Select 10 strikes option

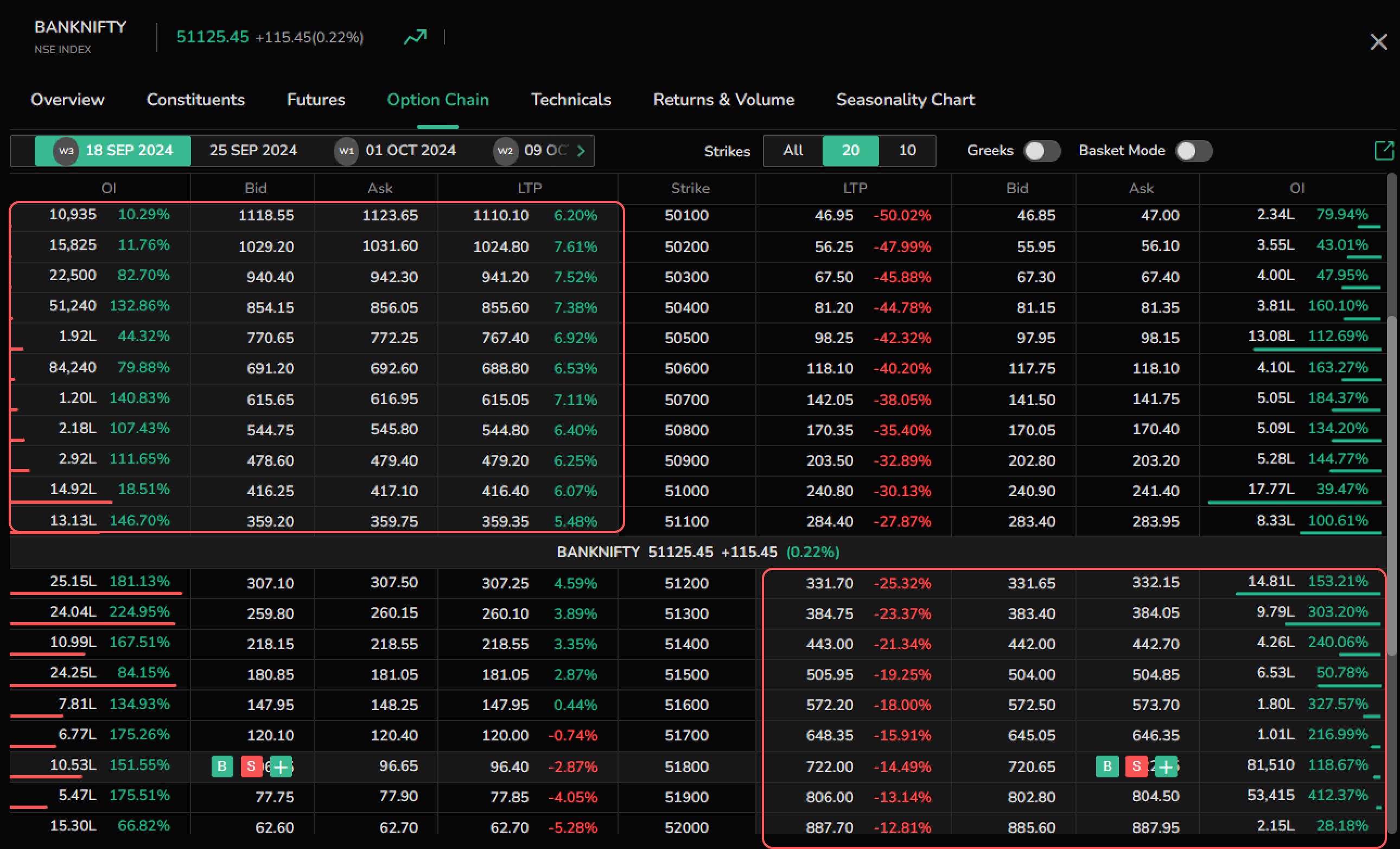pos(907,150)
